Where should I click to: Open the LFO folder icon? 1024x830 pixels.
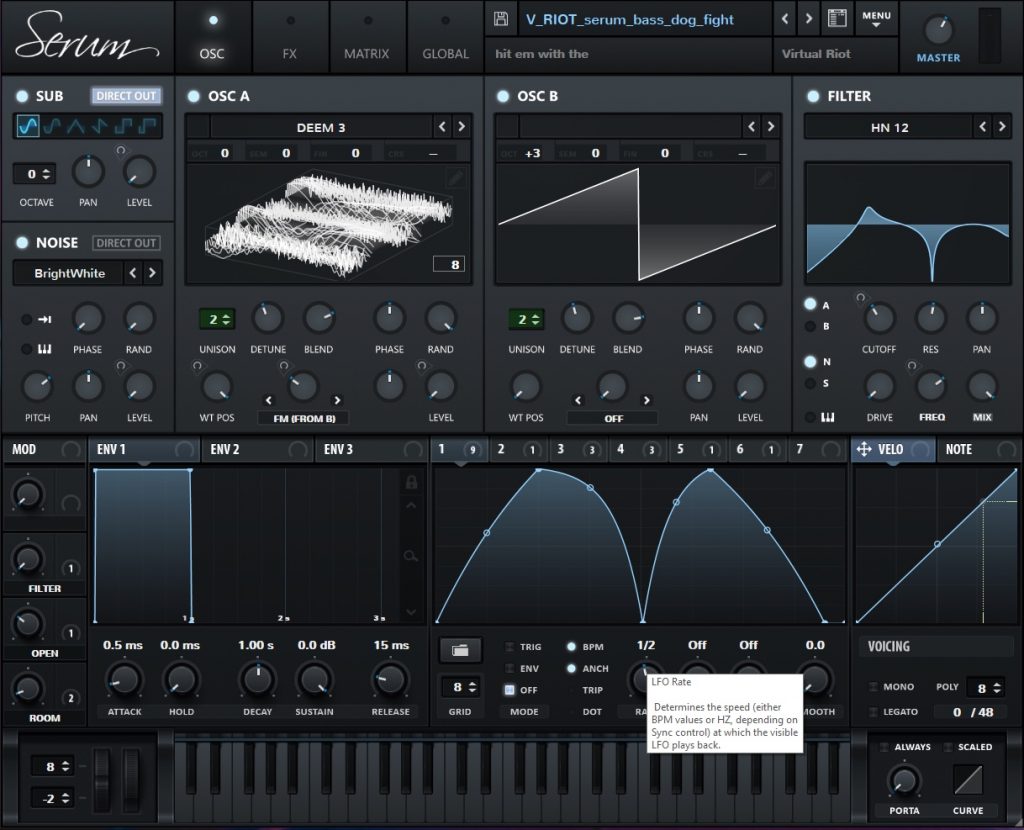(x=460, y=650)
